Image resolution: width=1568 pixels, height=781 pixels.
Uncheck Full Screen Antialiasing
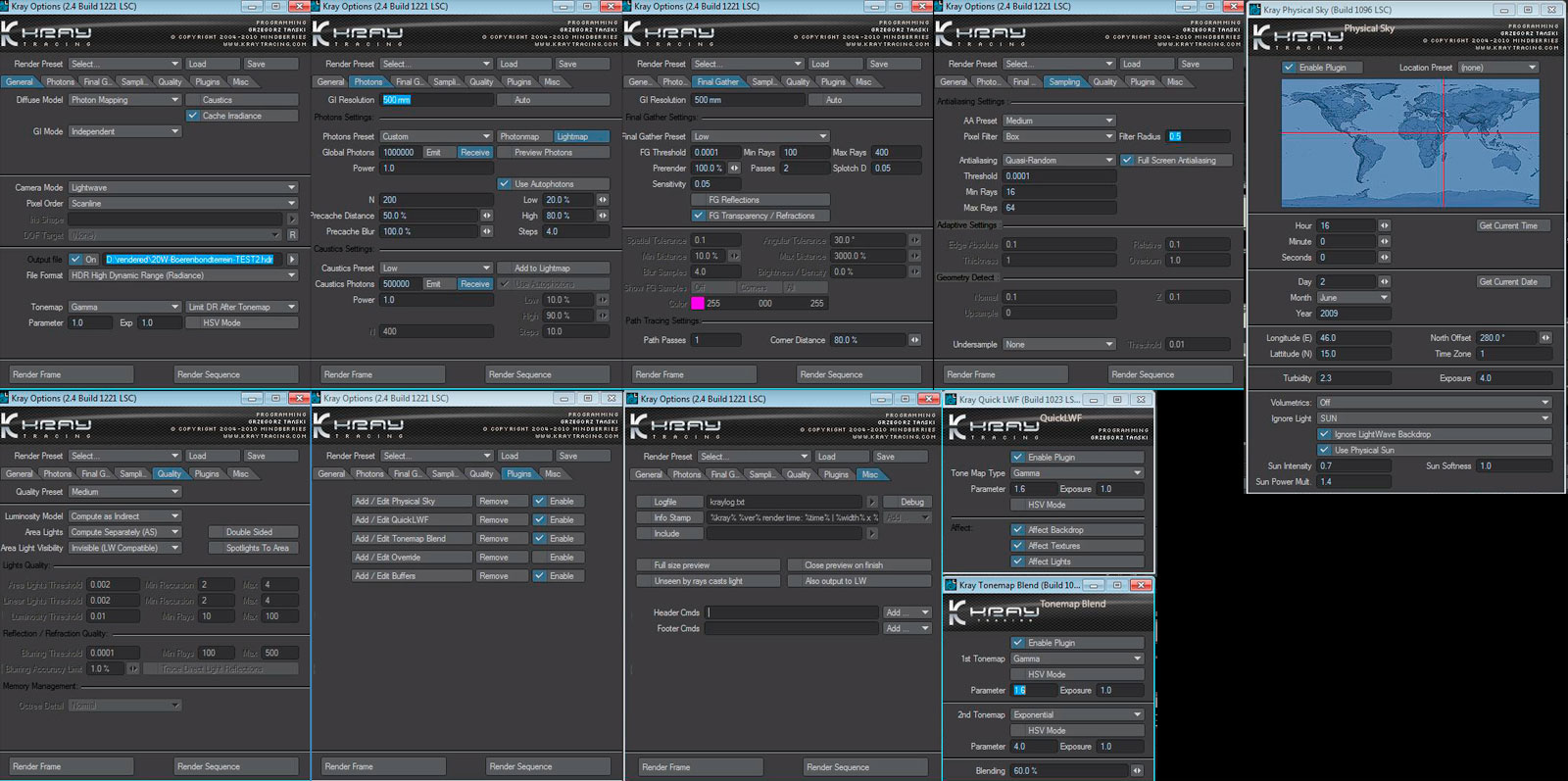1127,161
